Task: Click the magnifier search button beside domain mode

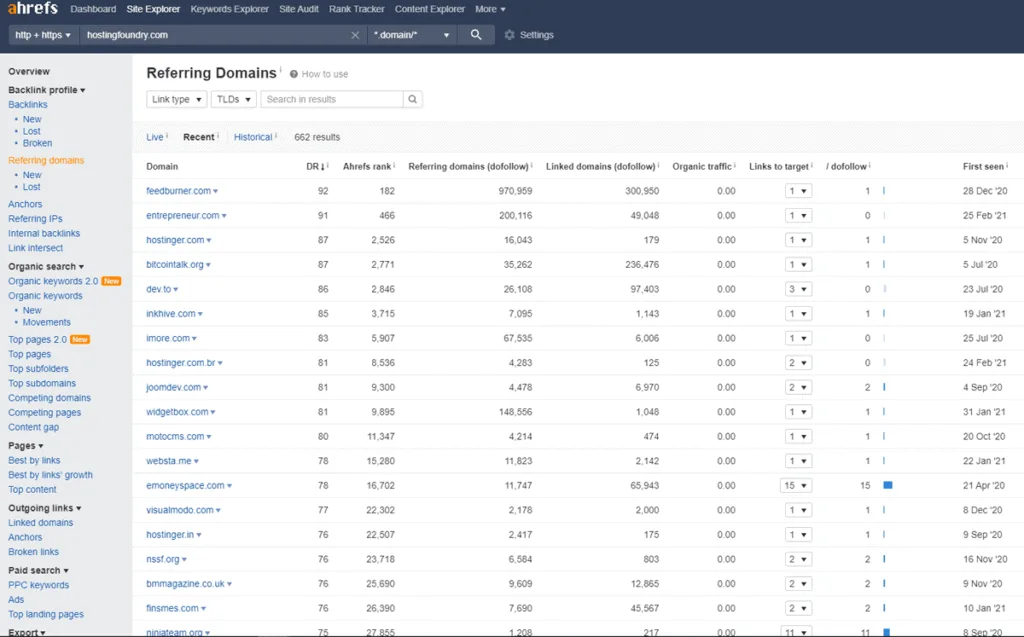Action: click(476, 35)
